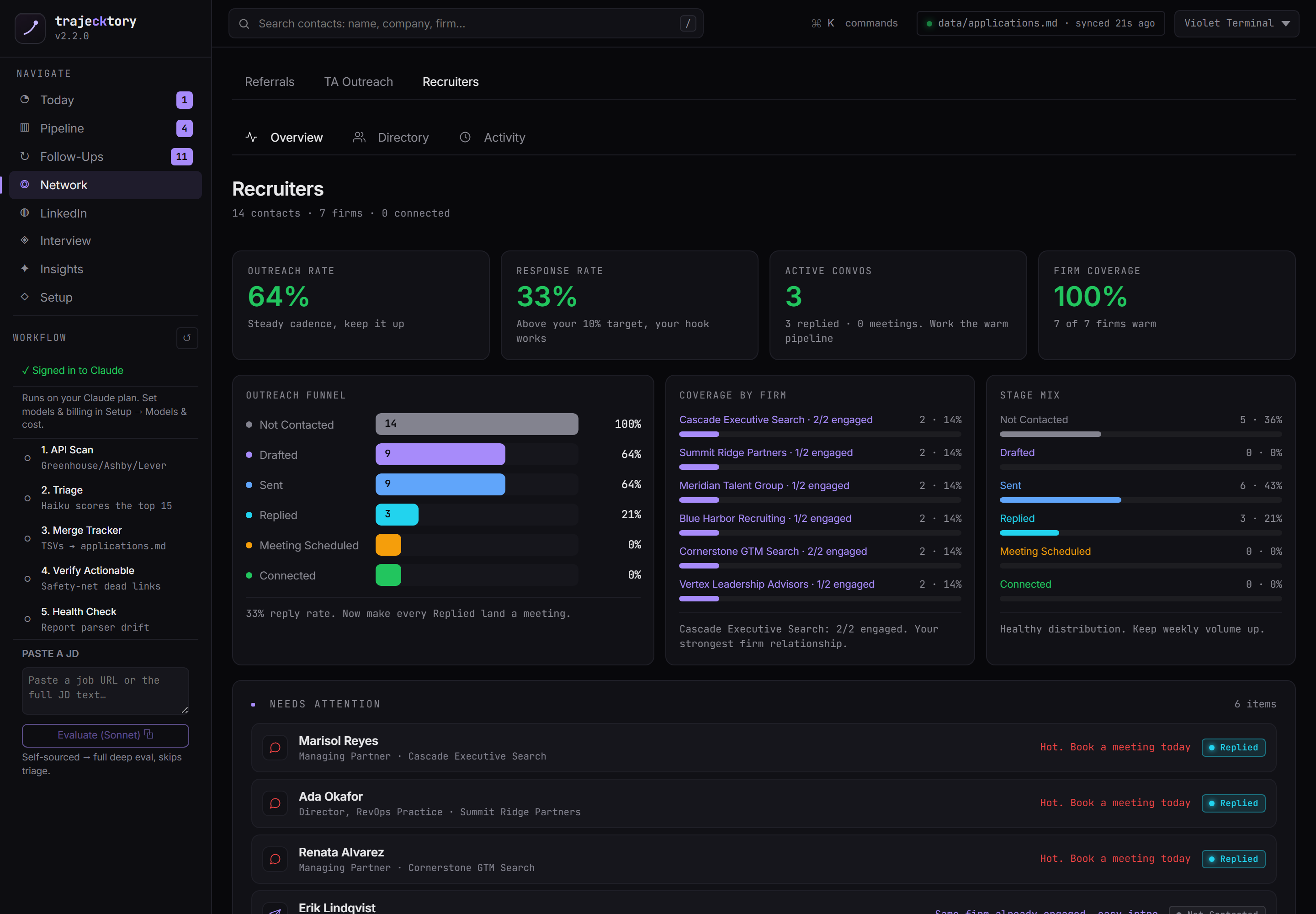Click the Setup diamond icon
1316x914 pixels.
coord(25,297)
